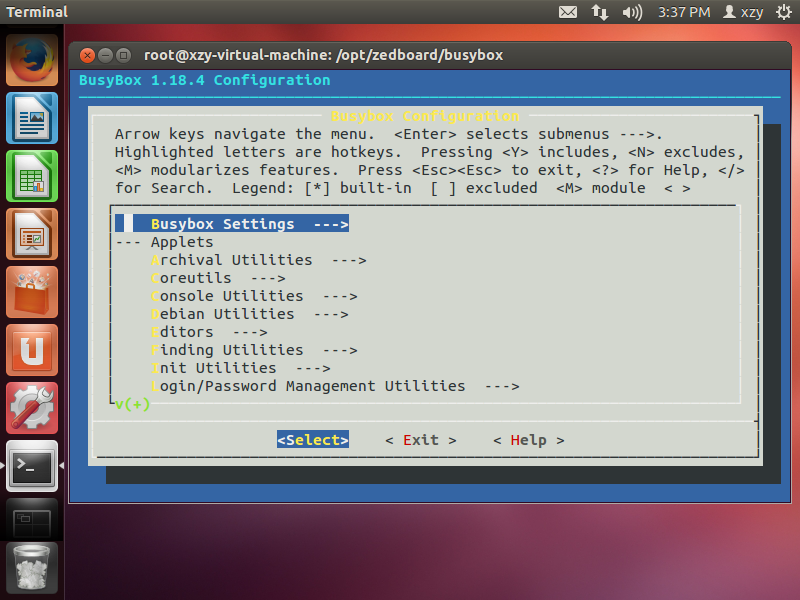Expand Debian Utilities submenu
The height and width of the screenshot is (600, 800).
click(250, 314)
